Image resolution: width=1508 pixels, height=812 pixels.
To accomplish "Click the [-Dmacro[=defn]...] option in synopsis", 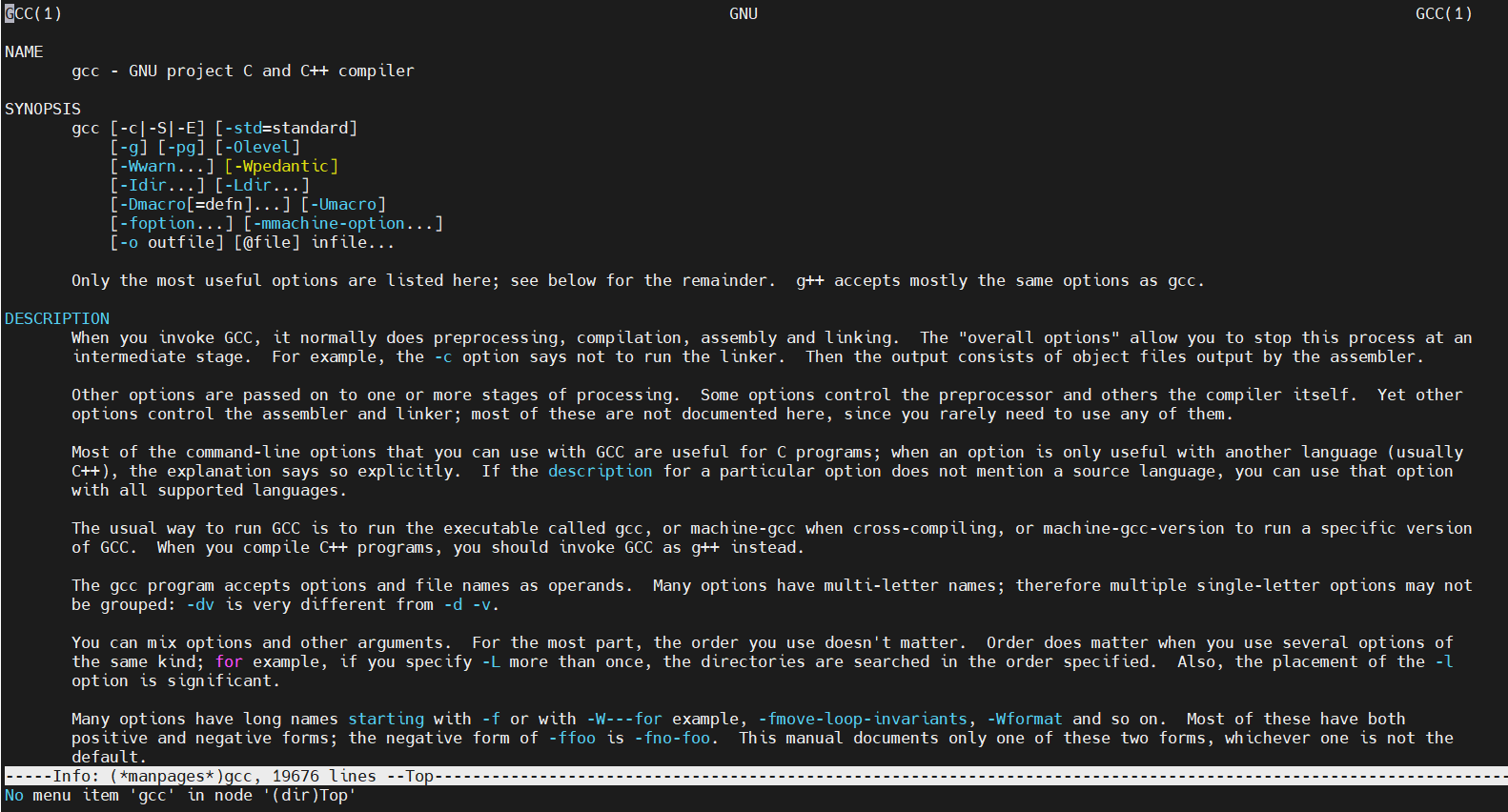I will (200, 204).
